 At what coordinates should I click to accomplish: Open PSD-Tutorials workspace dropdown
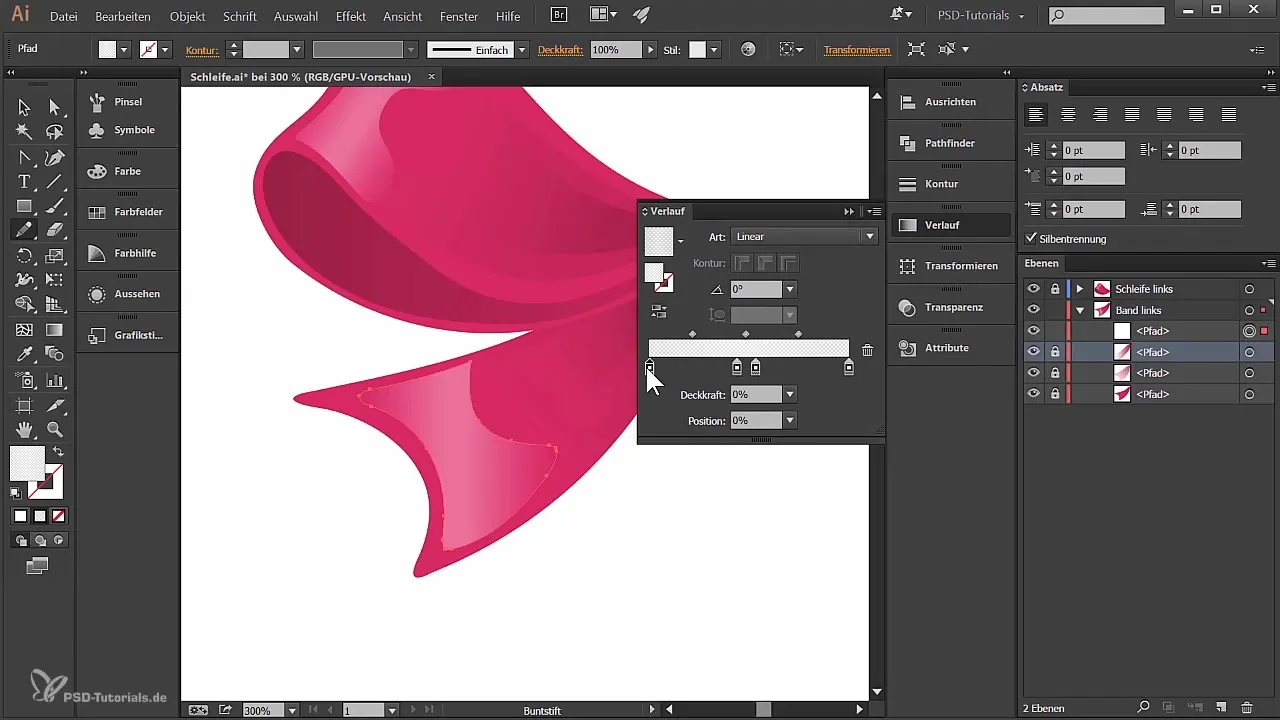tap(980, 16)
